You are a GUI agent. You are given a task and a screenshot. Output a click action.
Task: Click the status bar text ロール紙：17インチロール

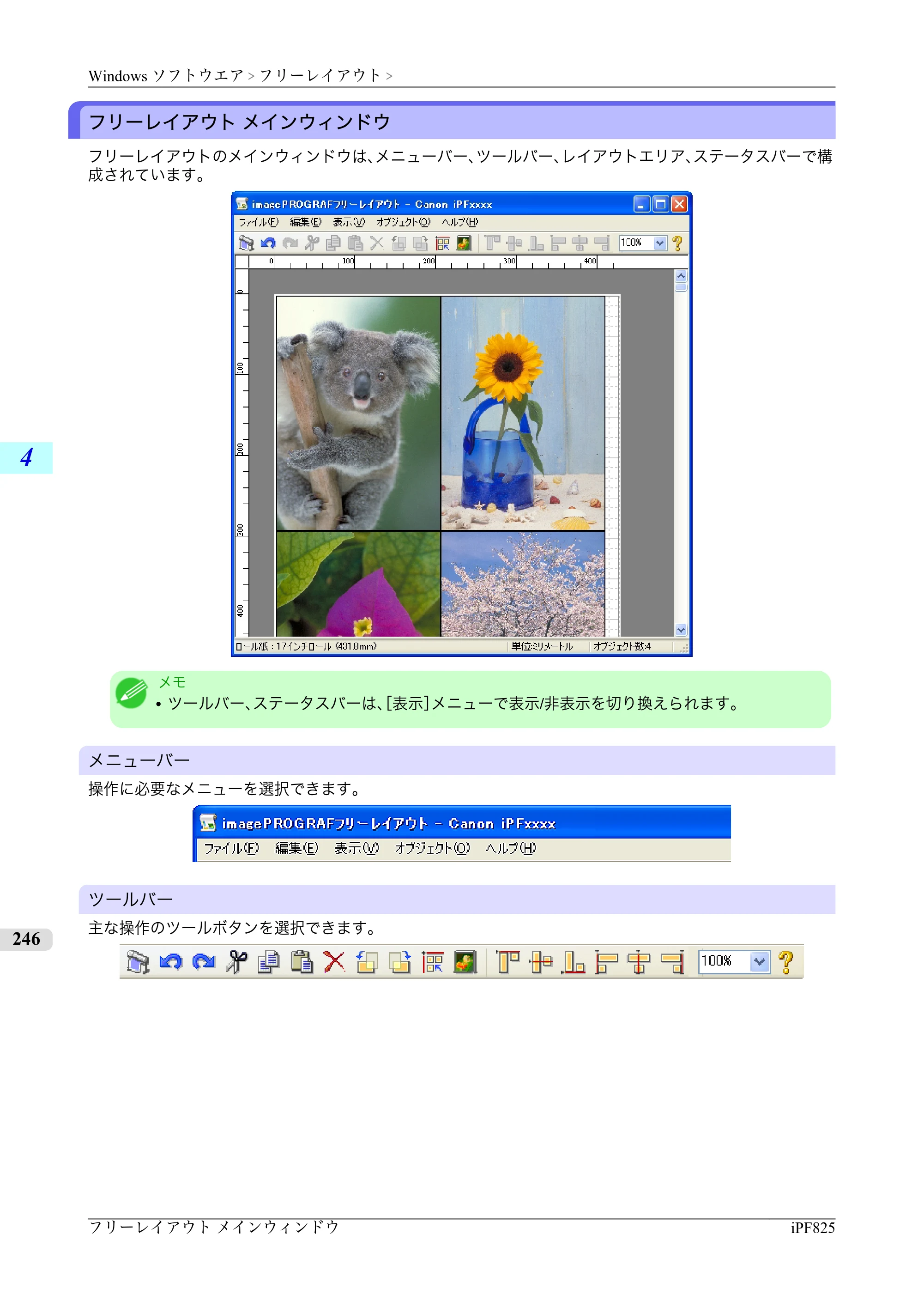tap(306, 646)
